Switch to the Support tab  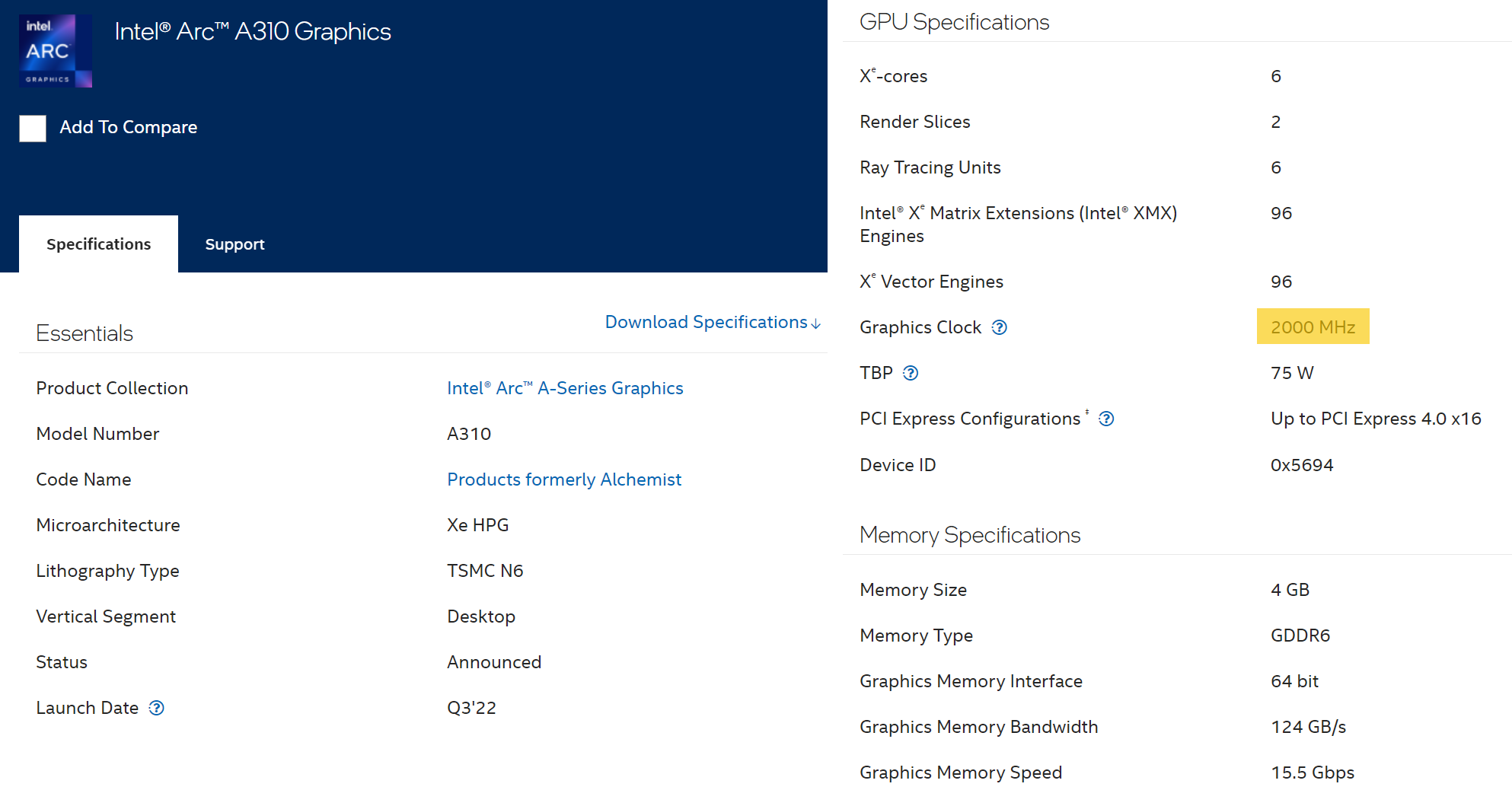[234, 244]
